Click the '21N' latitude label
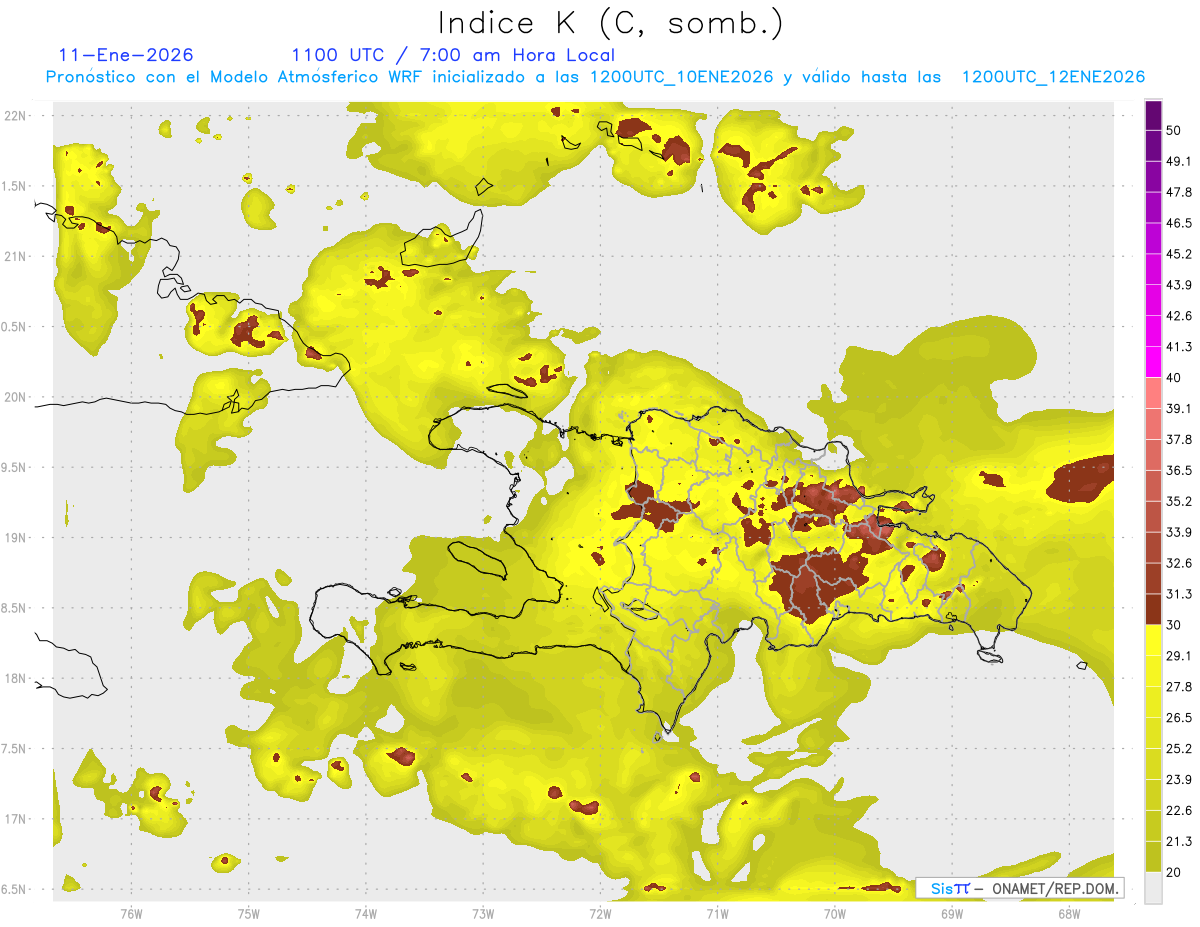This screenshot has height=927, width=1200. pos(16,256)
